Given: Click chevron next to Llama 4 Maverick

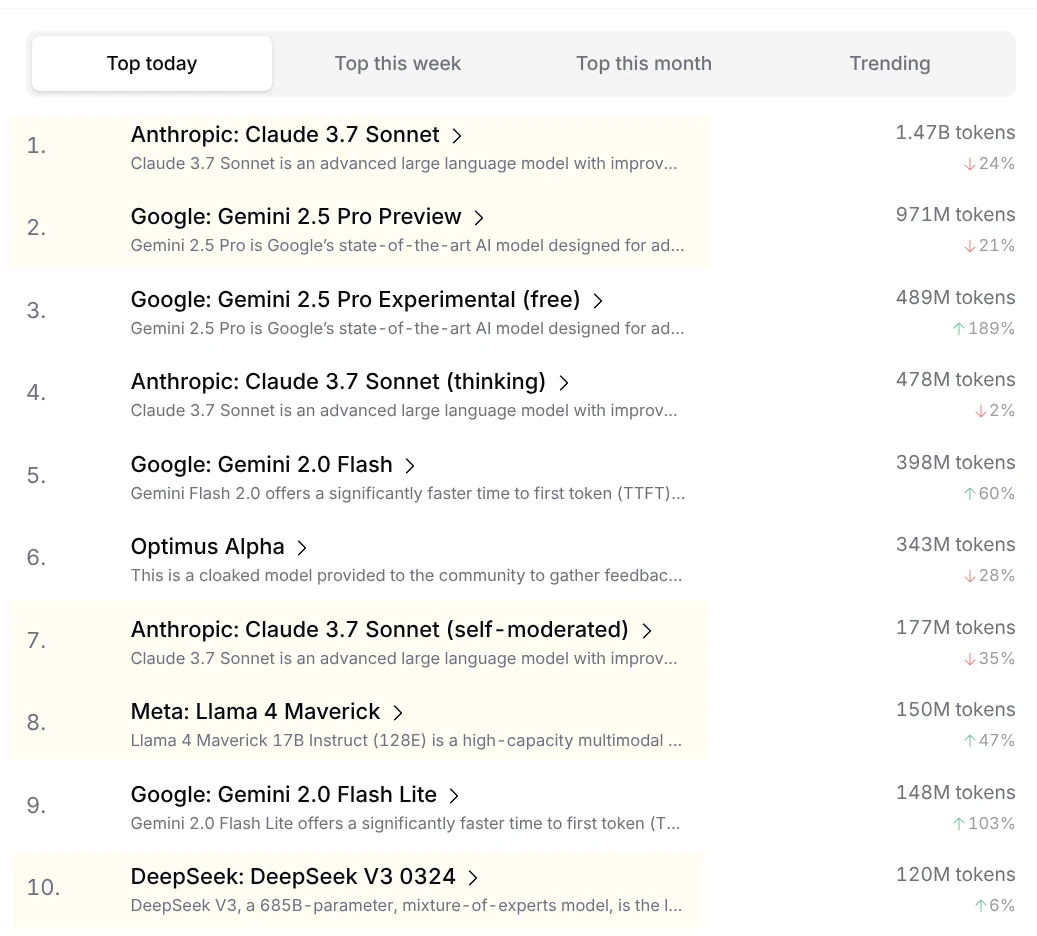Looking at the screenshot, I should coord(397,712).
